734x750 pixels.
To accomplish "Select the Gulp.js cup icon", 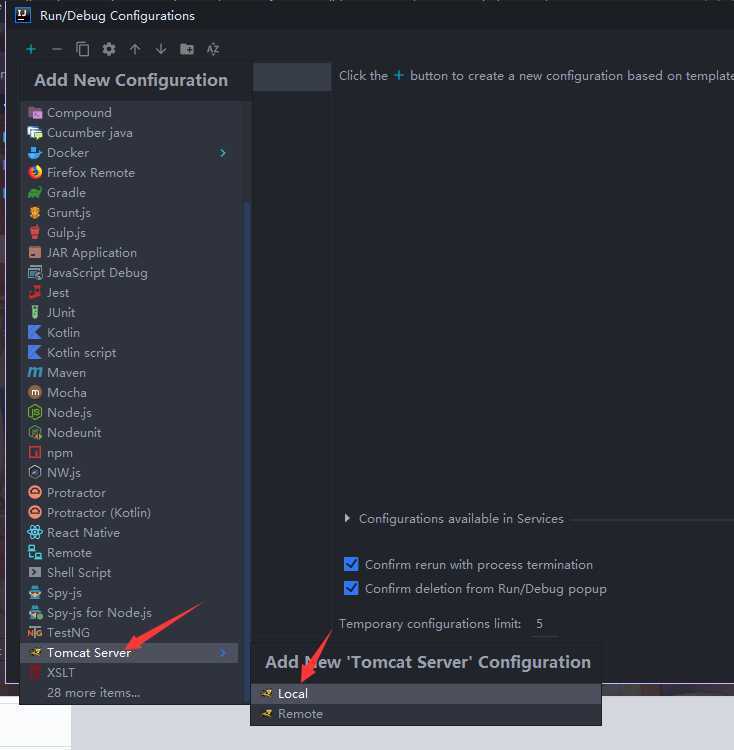I will coord(35,233).
